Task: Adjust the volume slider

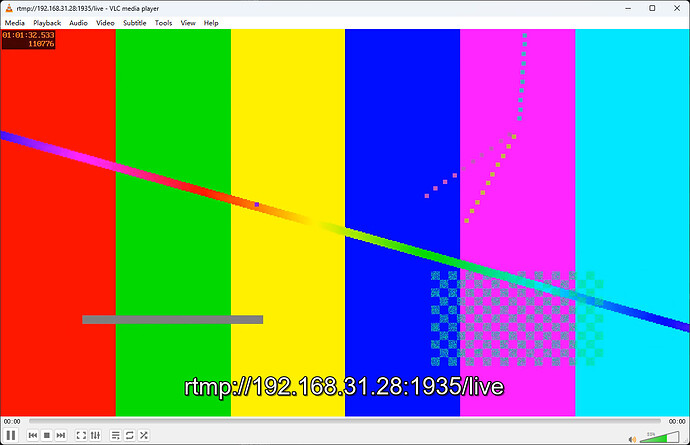Action: click(x=660, y=437)
